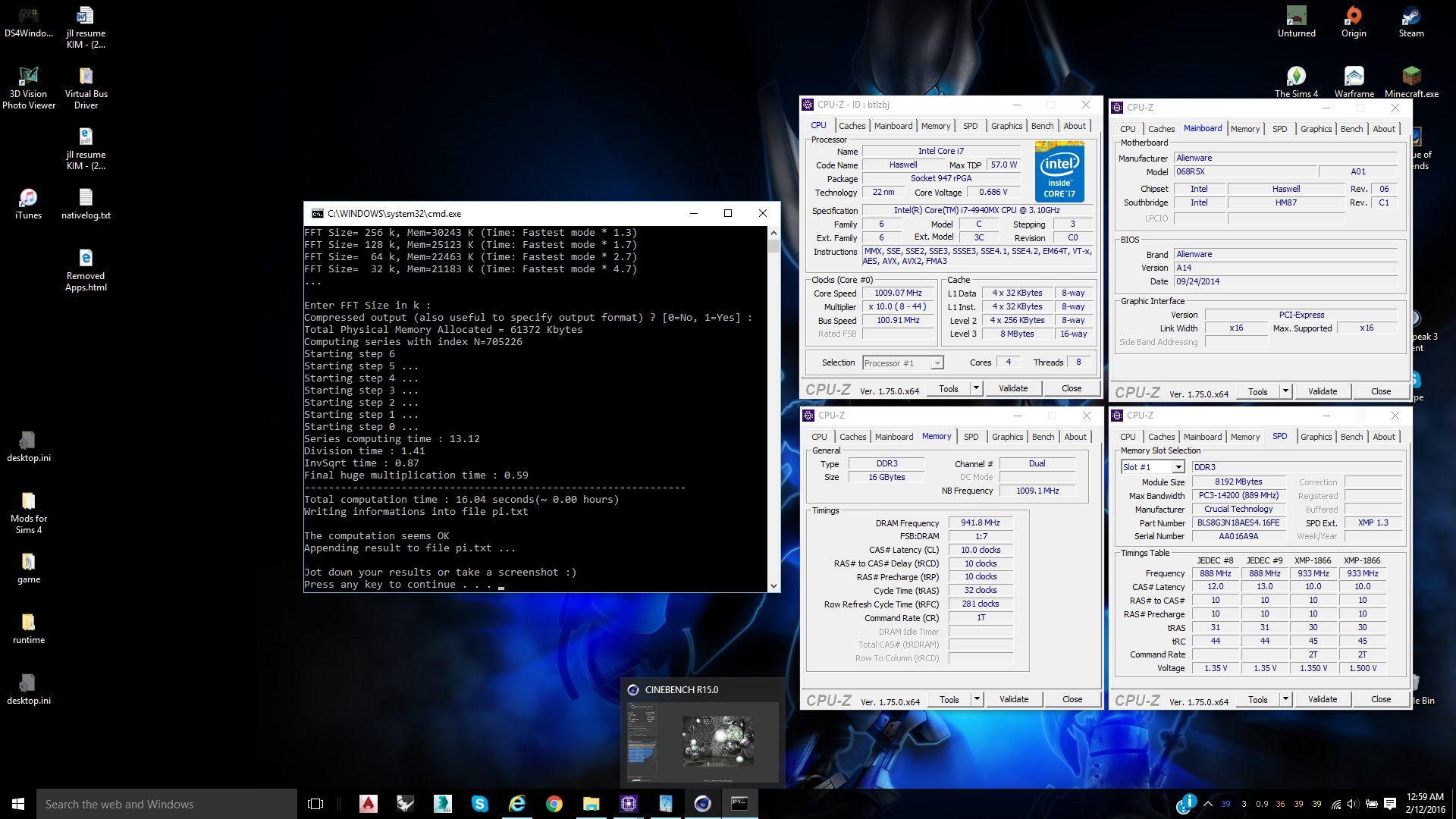
Task: Switch to CPU-Z taskbar icon
Action: 629,804
